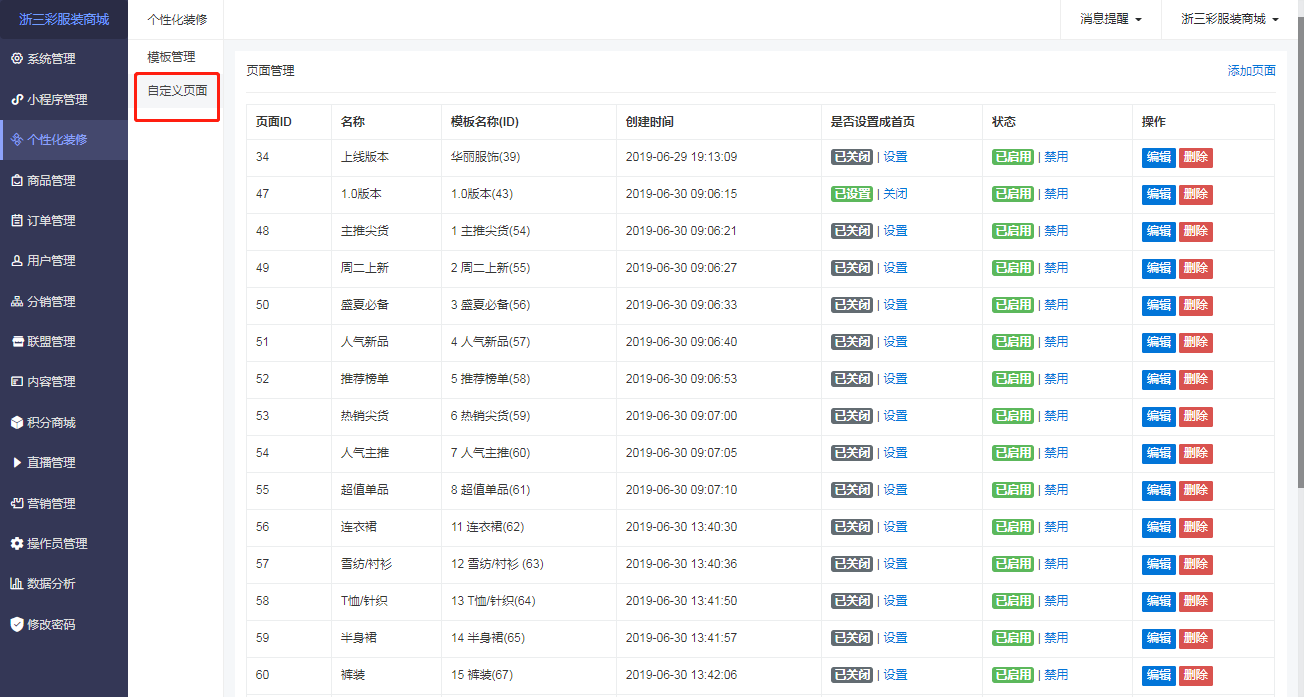Click 删除 for the 裤装 row
This screenshot has height=697, width=1304.
[1196, 675]
